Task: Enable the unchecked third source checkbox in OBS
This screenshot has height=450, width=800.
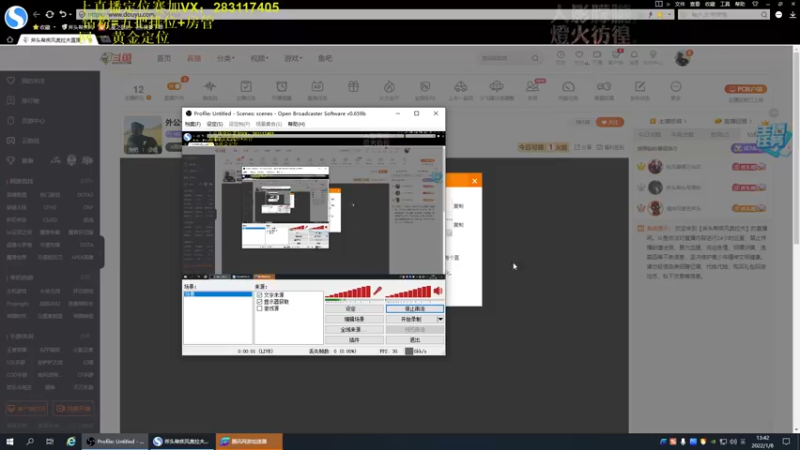Action: click(x=260, y=308)
